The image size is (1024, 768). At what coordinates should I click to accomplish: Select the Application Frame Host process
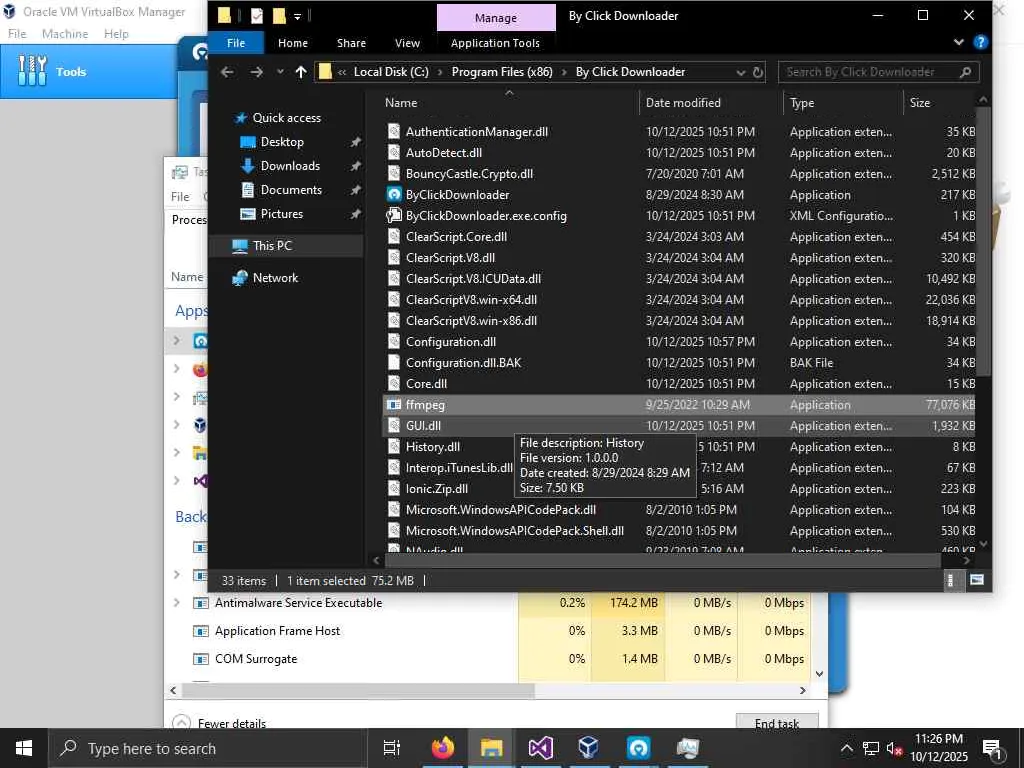[277, 631]
